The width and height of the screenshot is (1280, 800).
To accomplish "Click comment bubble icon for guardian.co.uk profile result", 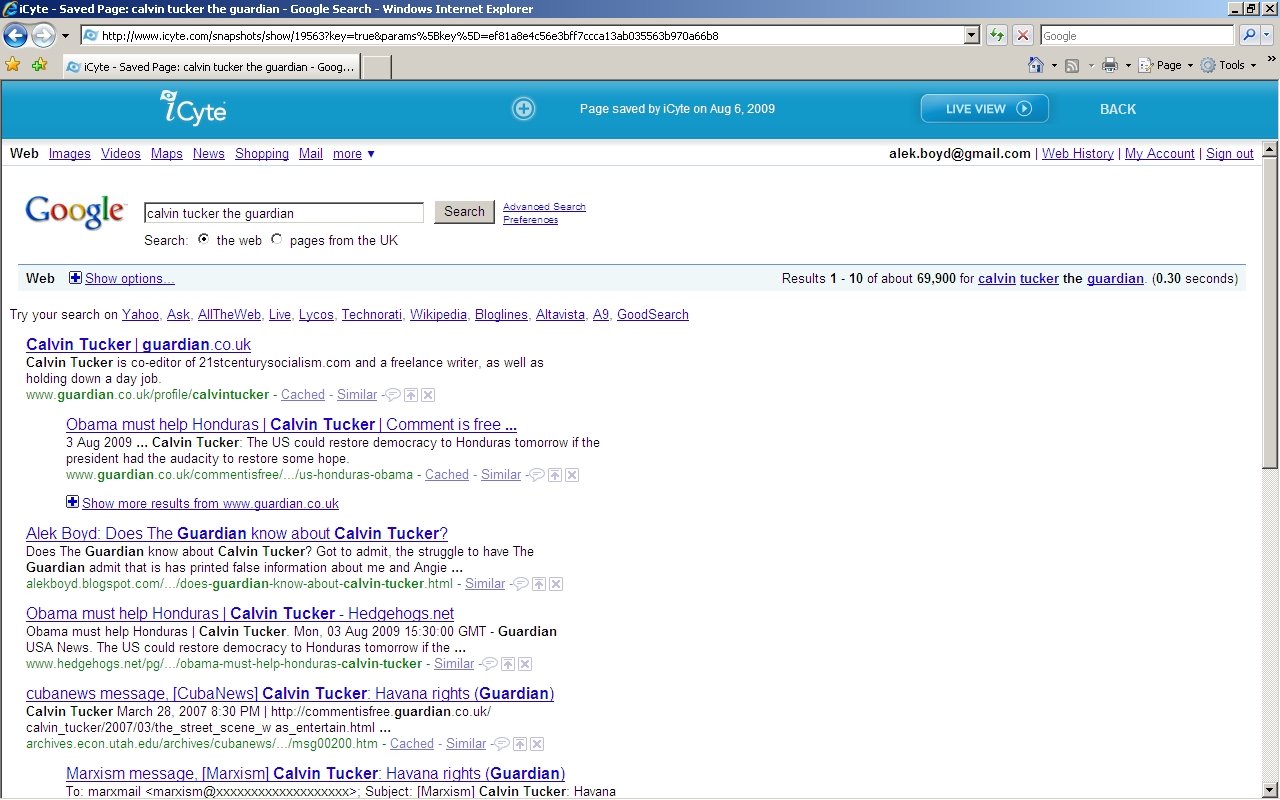I will tap(394, 395).
